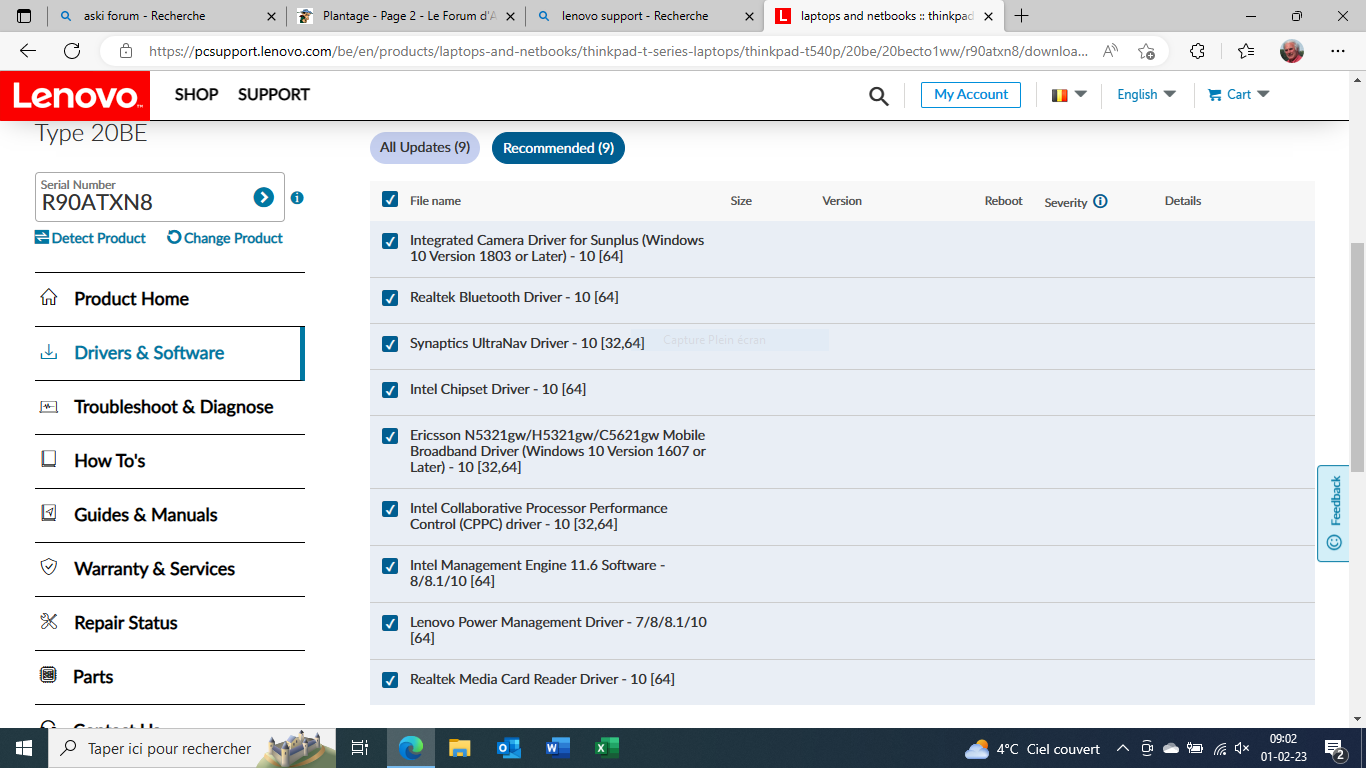This screenshot has width=1366, height=768.
Task: Click the page vertical scrollbar
Action: [1357, 357]
